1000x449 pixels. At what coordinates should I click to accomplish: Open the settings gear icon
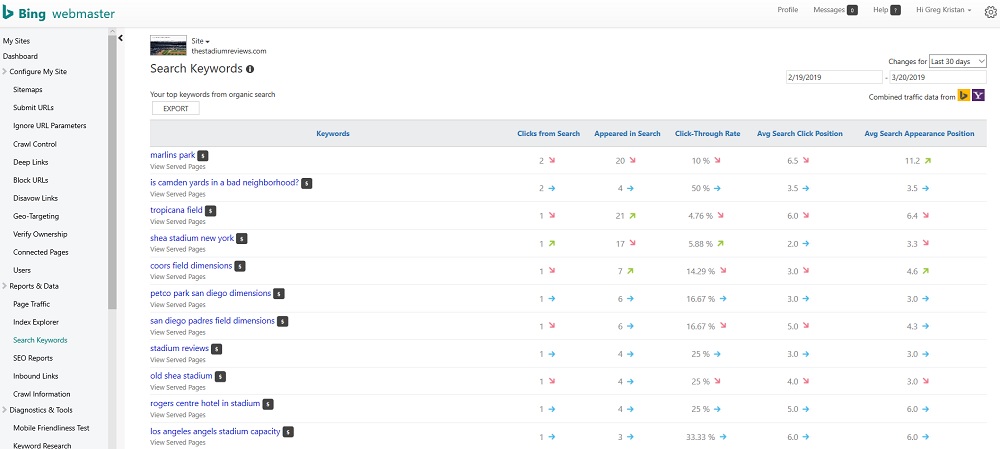click(990, 11)
